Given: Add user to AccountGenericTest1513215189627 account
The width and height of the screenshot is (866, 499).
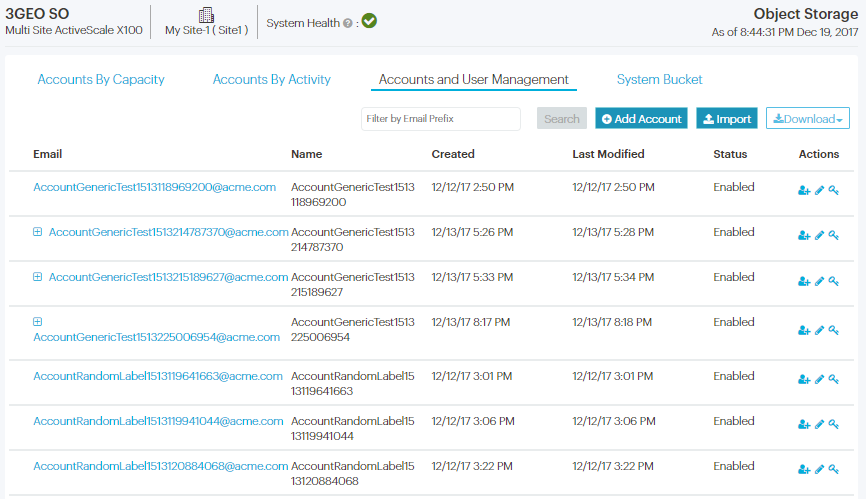Looking at the screenshot, I should tap(804, 282).
